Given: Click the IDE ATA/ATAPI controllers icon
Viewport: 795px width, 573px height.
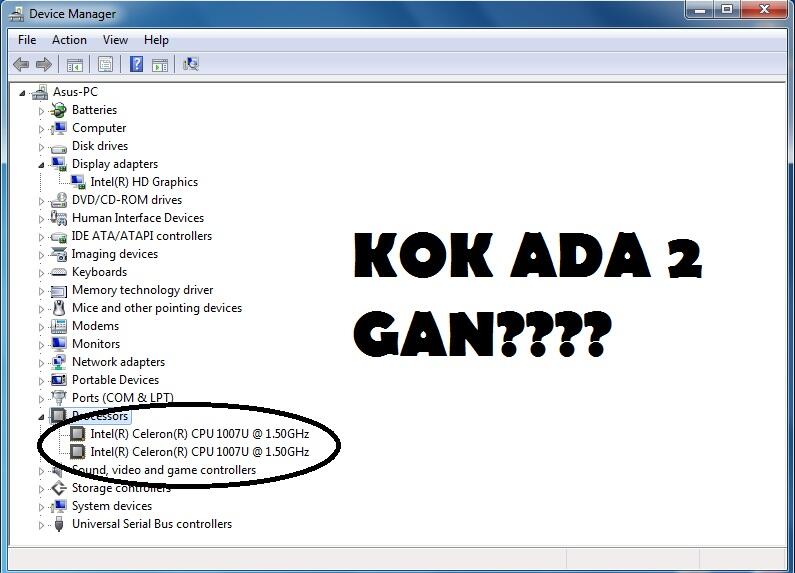Looking at the screenshot, I should tap(59, 236).
